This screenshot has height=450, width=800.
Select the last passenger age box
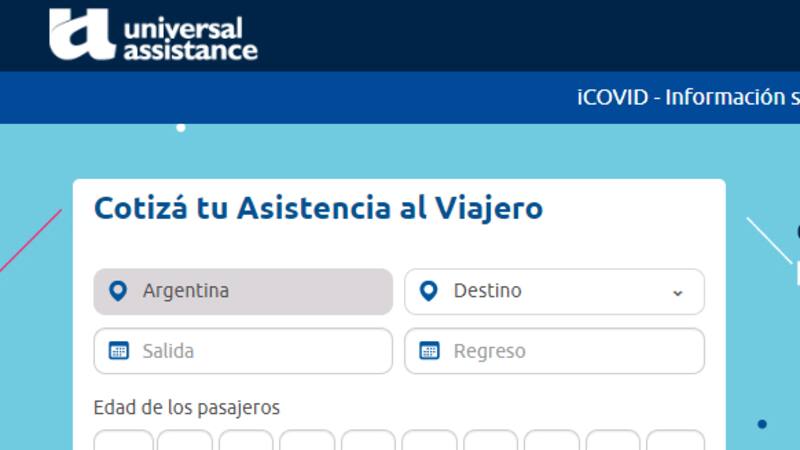pos(675,441)
